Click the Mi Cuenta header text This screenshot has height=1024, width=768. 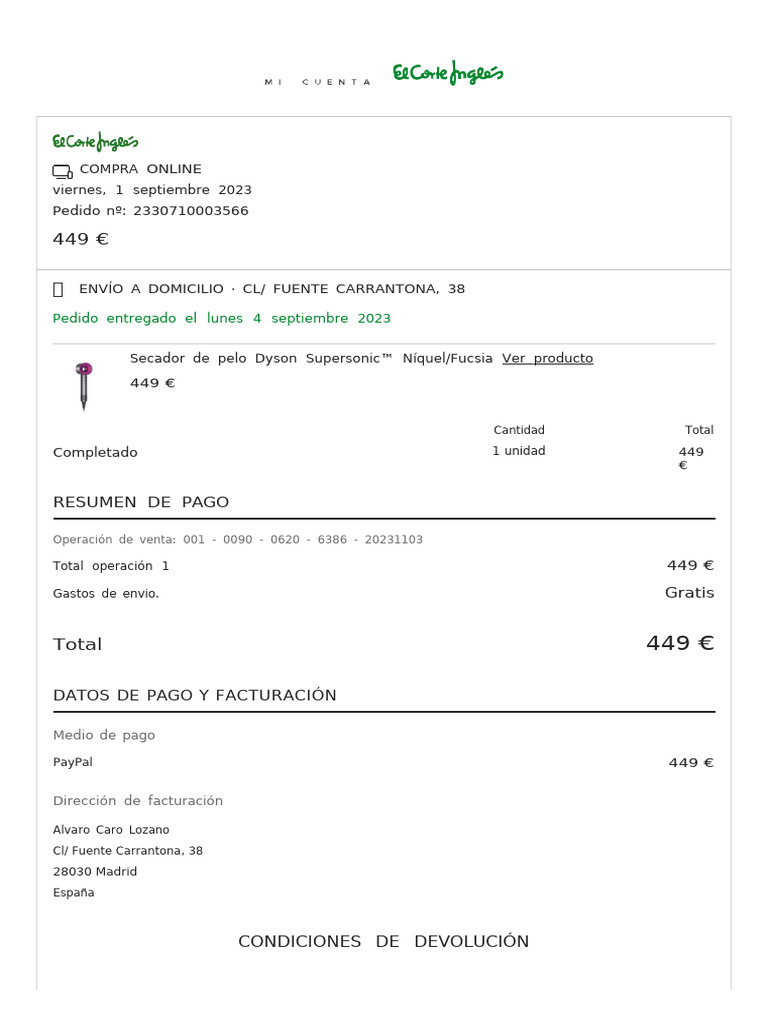click(x=317, y=82)
